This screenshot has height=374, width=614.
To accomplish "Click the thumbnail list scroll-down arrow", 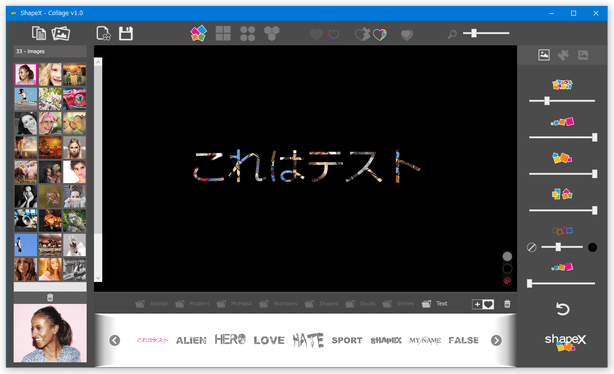I will point(98,278).
